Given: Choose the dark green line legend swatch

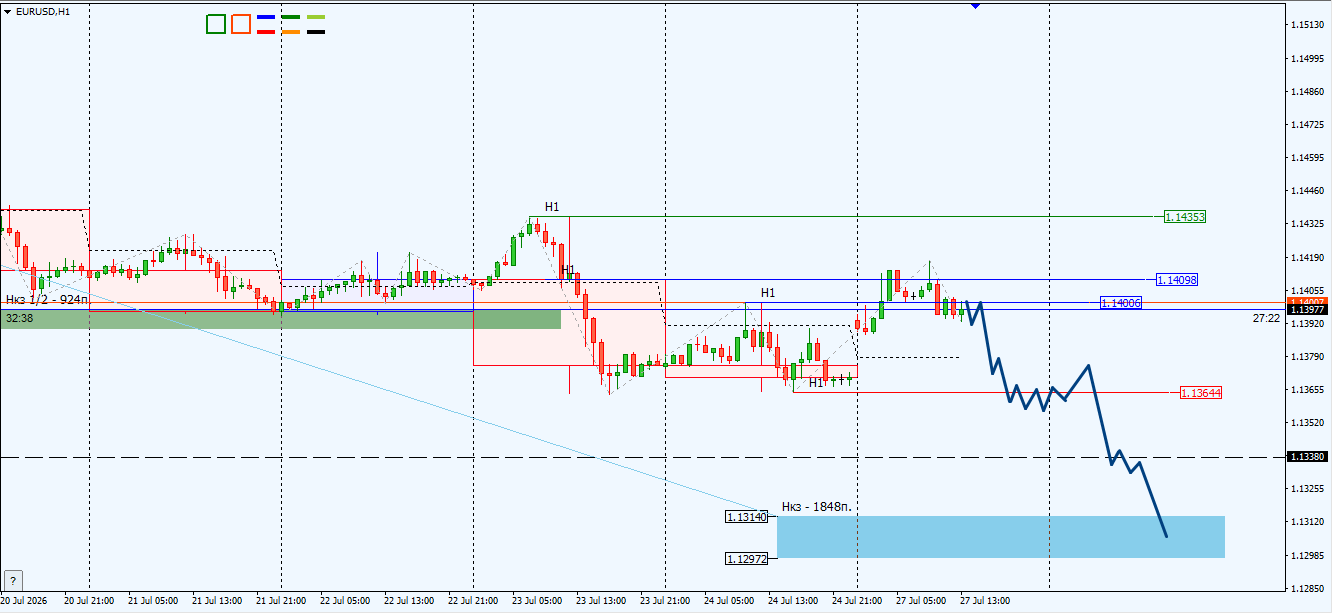Looking at the screenshot, I should click(x=291, y=17).
